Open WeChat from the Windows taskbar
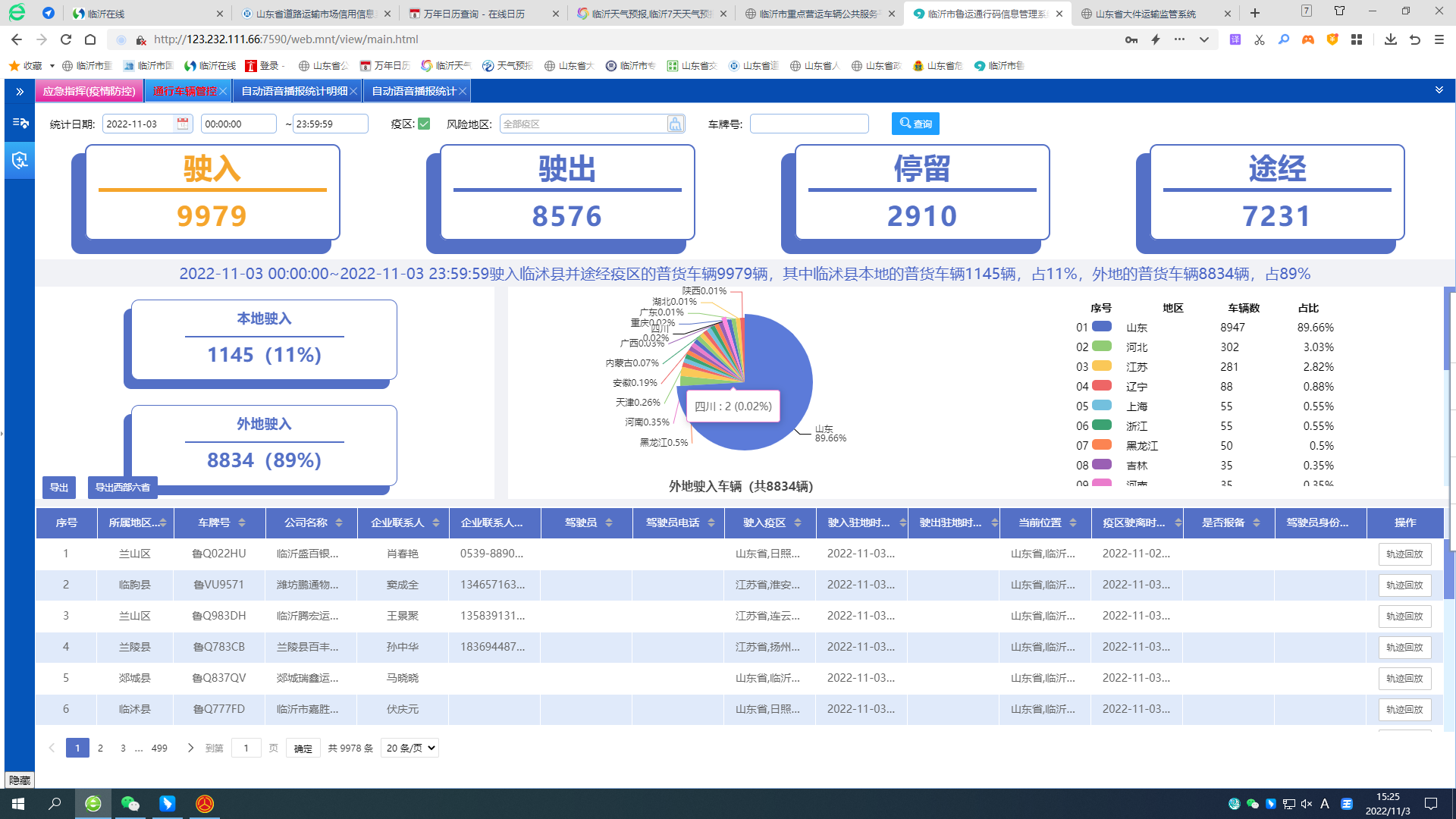The height and width of the screenshot is (819, 1456). [x=130, y=804]
